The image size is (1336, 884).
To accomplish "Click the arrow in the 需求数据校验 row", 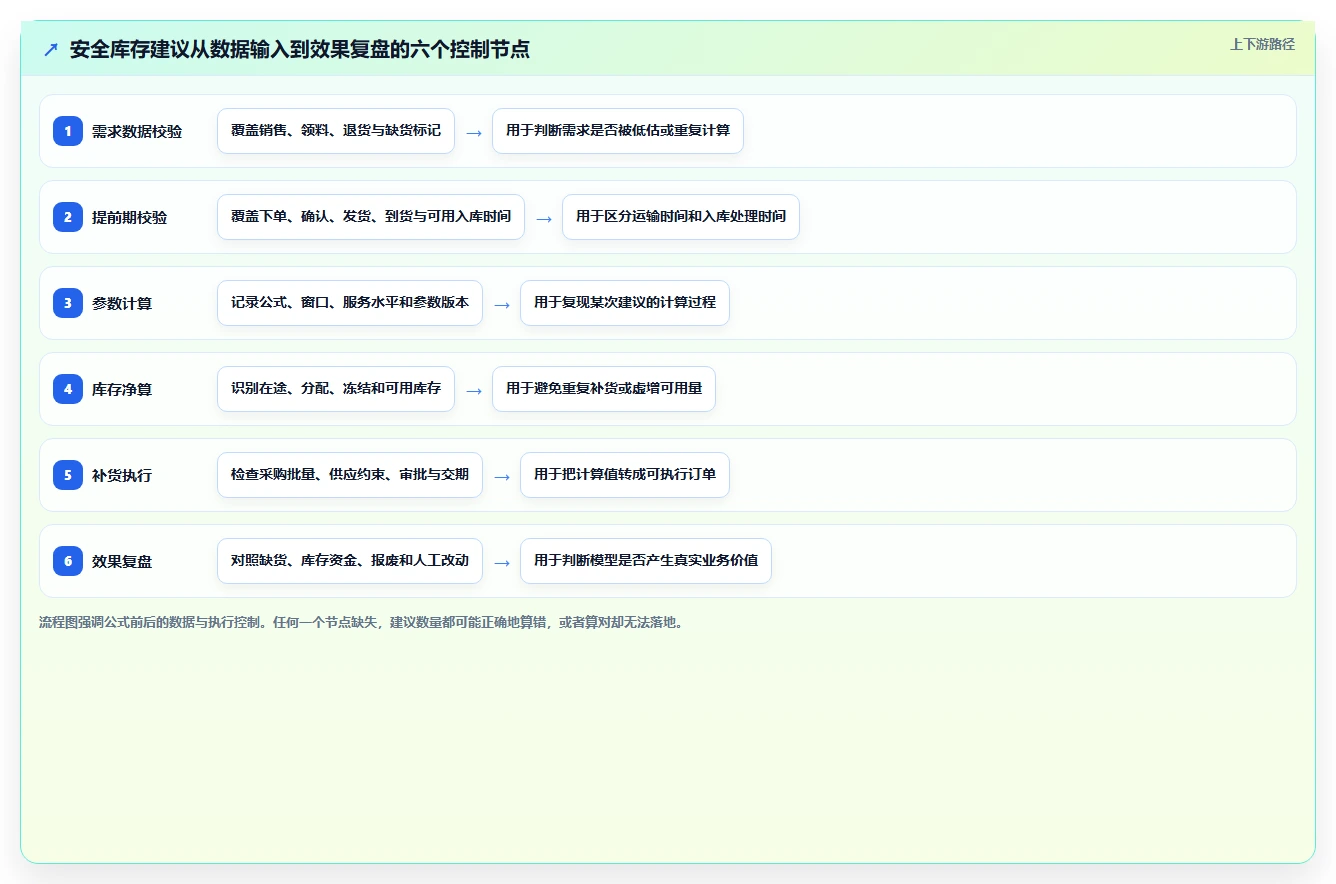I will [474, 132].
